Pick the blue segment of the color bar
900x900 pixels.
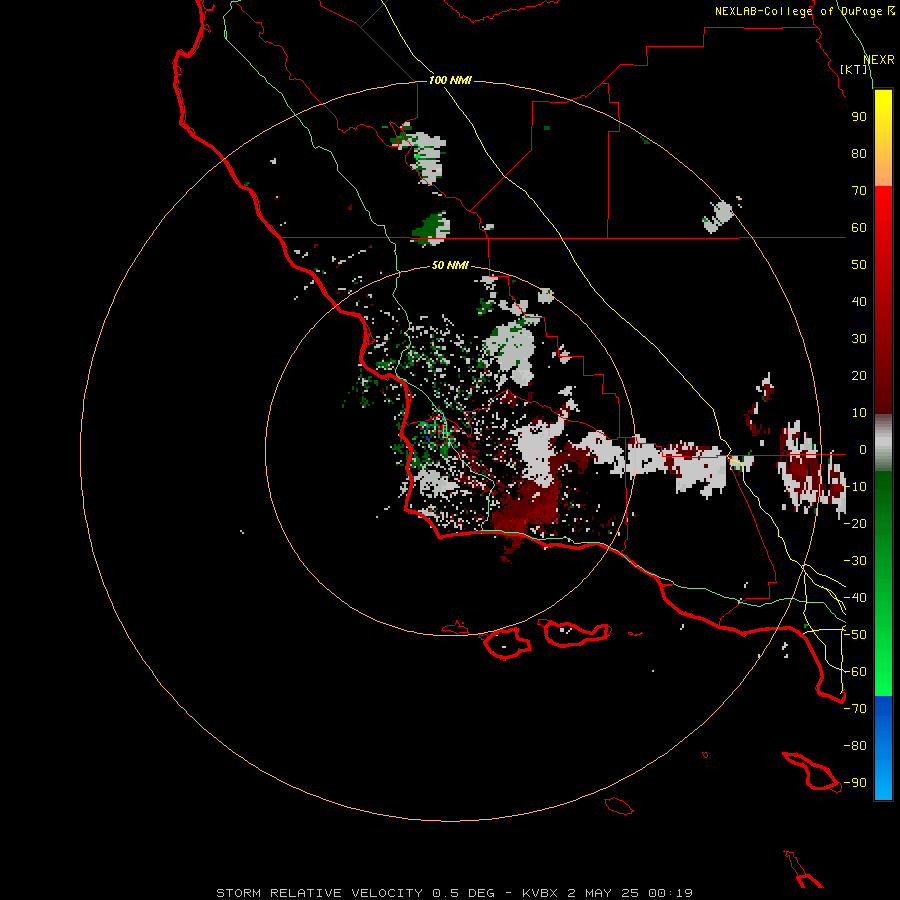(883, 748)
